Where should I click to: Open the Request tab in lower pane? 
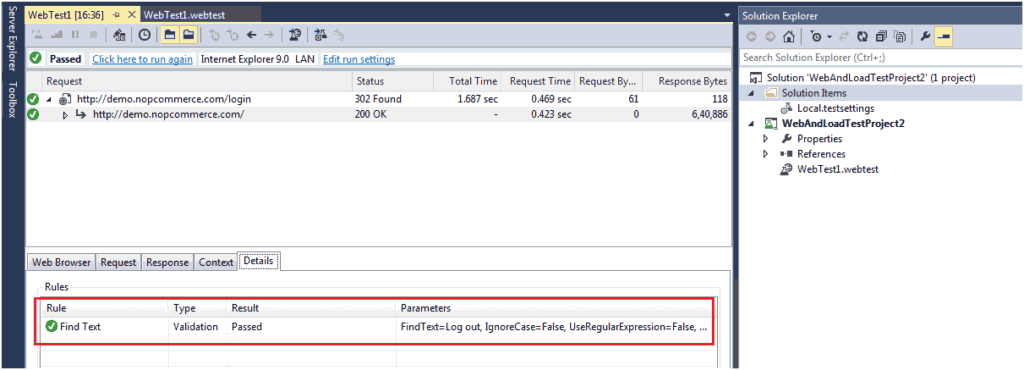(118, 262)
